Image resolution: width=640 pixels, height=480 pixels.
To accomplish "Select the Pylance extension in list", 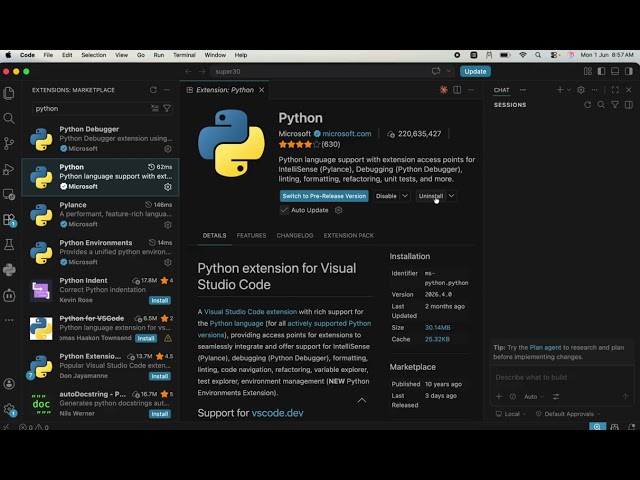I will (100, 215).
